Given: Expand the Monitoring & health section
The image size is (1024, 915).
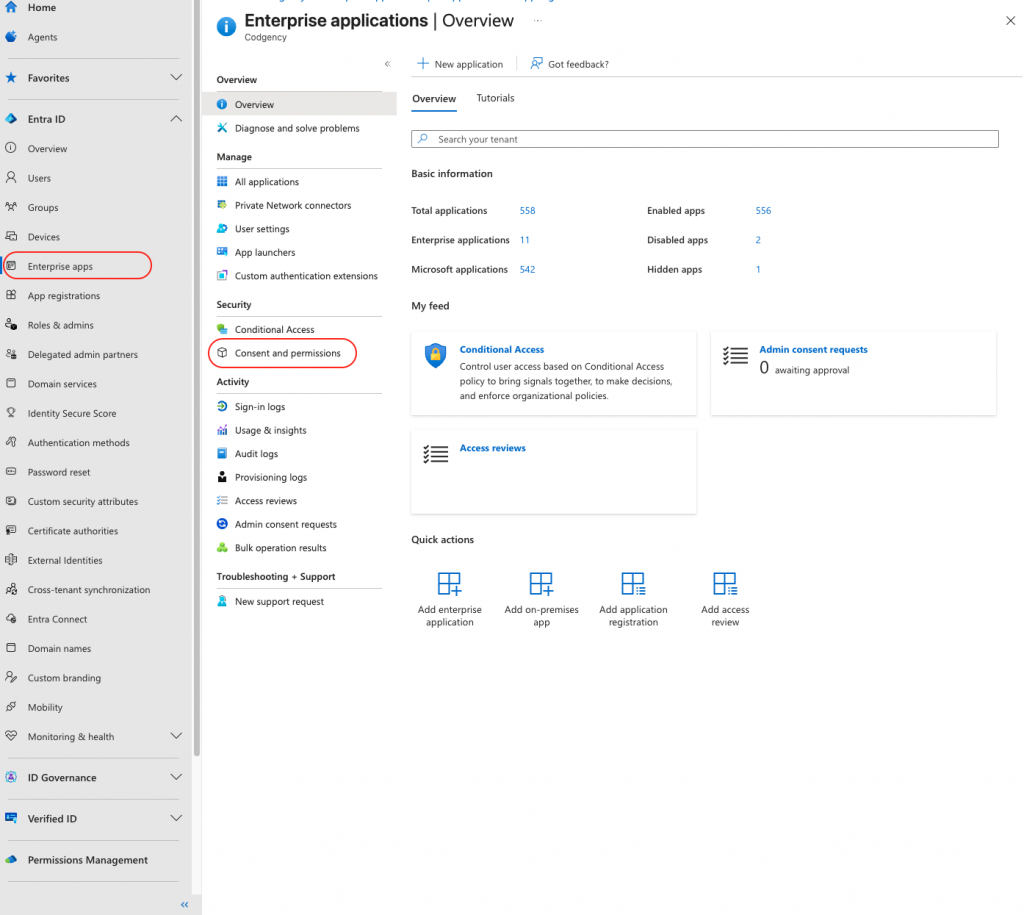Looking at the screenshot, I should coord(176,737).
